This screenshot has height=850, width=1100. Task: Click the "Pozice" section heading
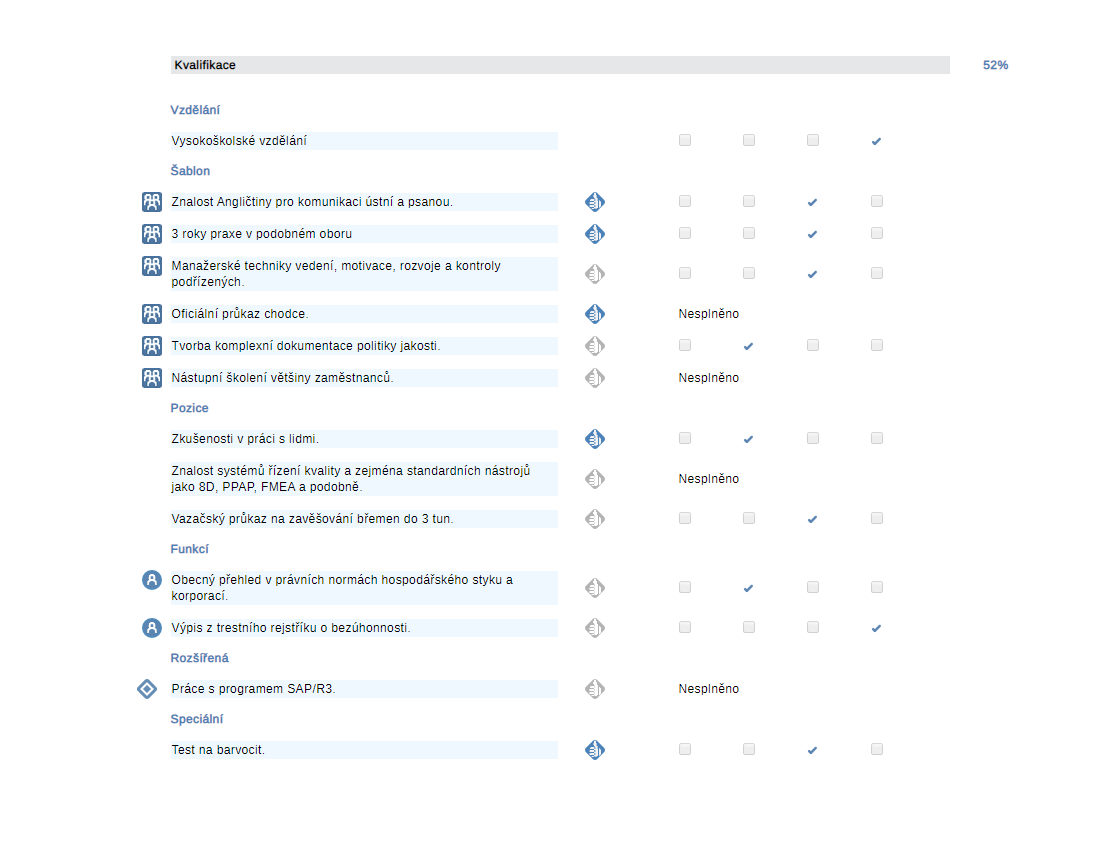coord(189,408)
